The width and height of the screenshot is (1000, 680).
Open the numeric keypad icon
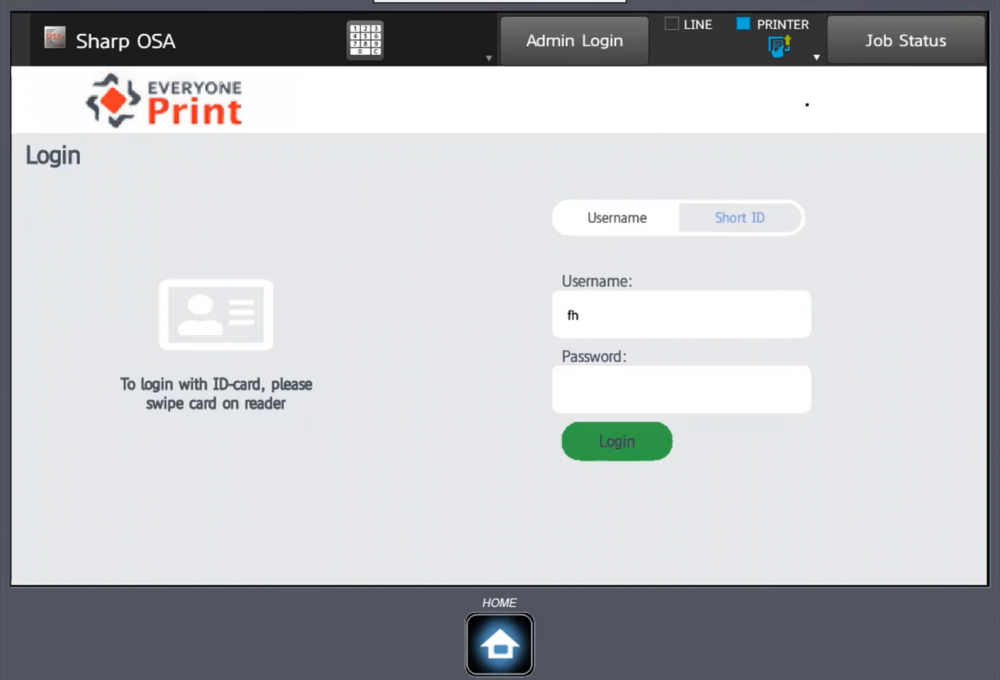(x=364, y=38)
